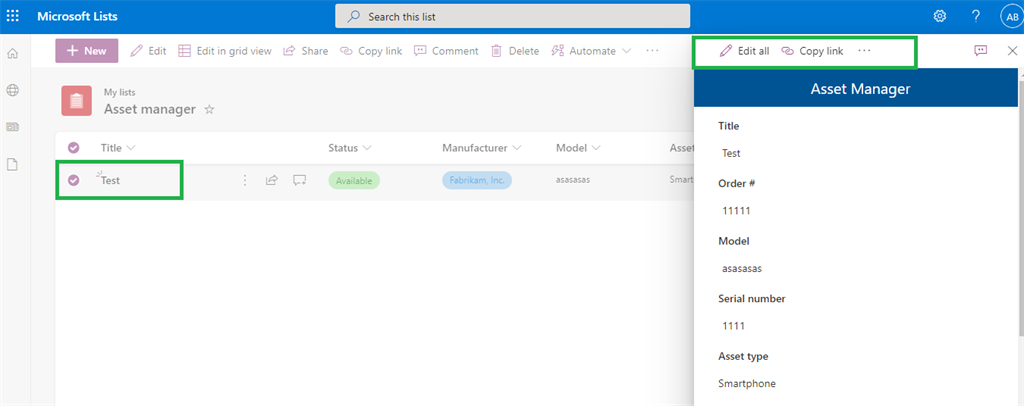Choose Edit in grid view
Screen dimensions: 1024x406
pyautogui.click(x=225, y=51)
